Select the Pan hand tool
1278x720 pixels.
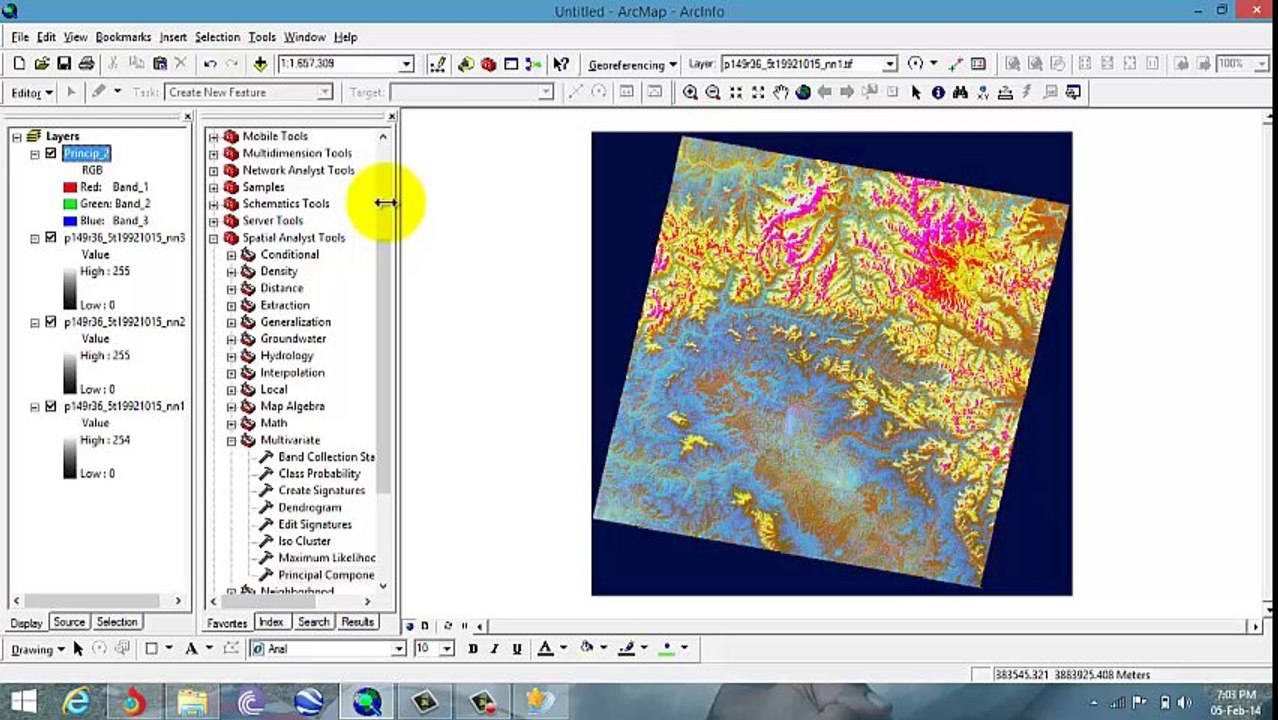tap(780, 92)
